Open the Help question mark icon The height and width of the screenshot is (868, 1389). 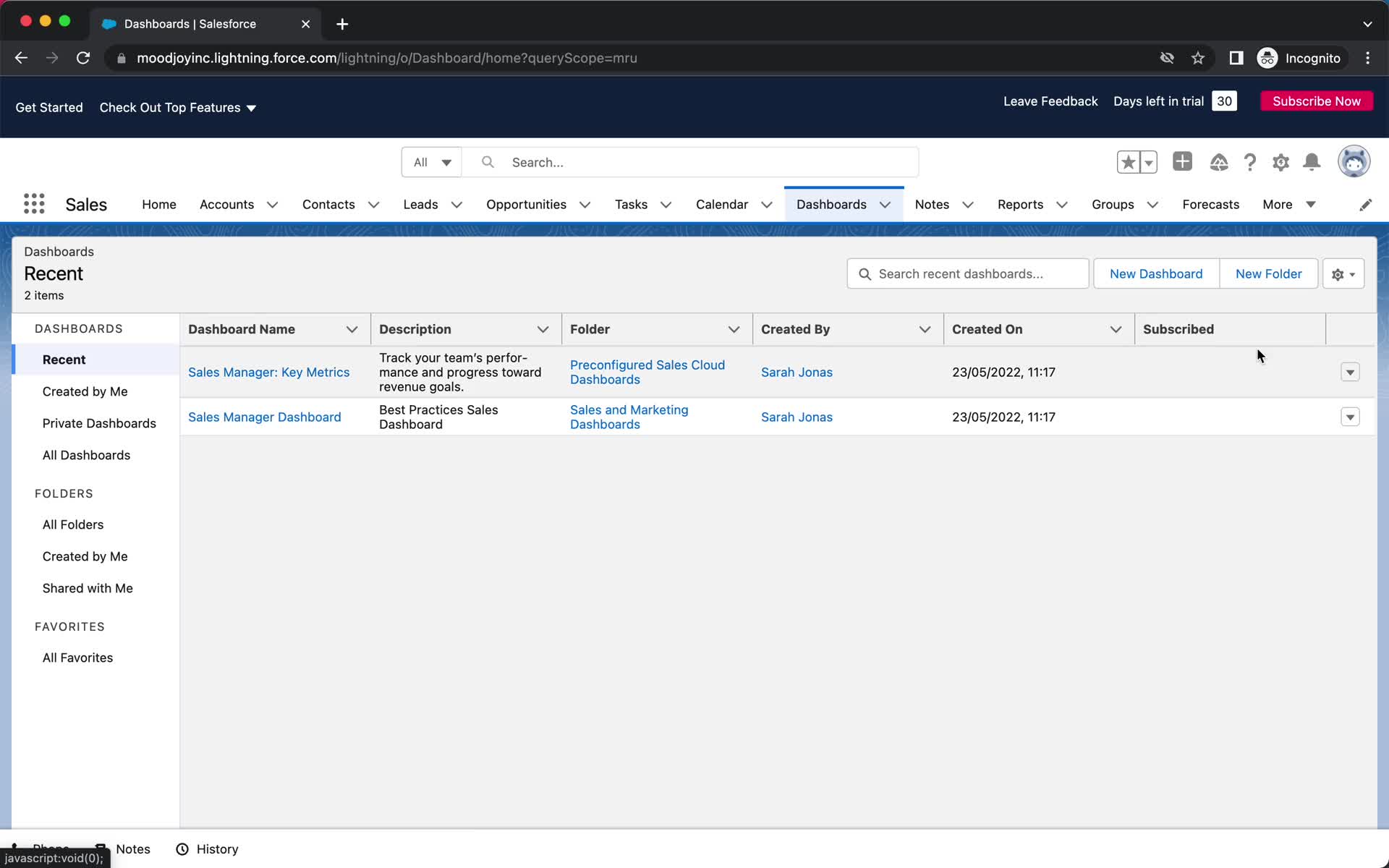click(x=1249, y=162)
